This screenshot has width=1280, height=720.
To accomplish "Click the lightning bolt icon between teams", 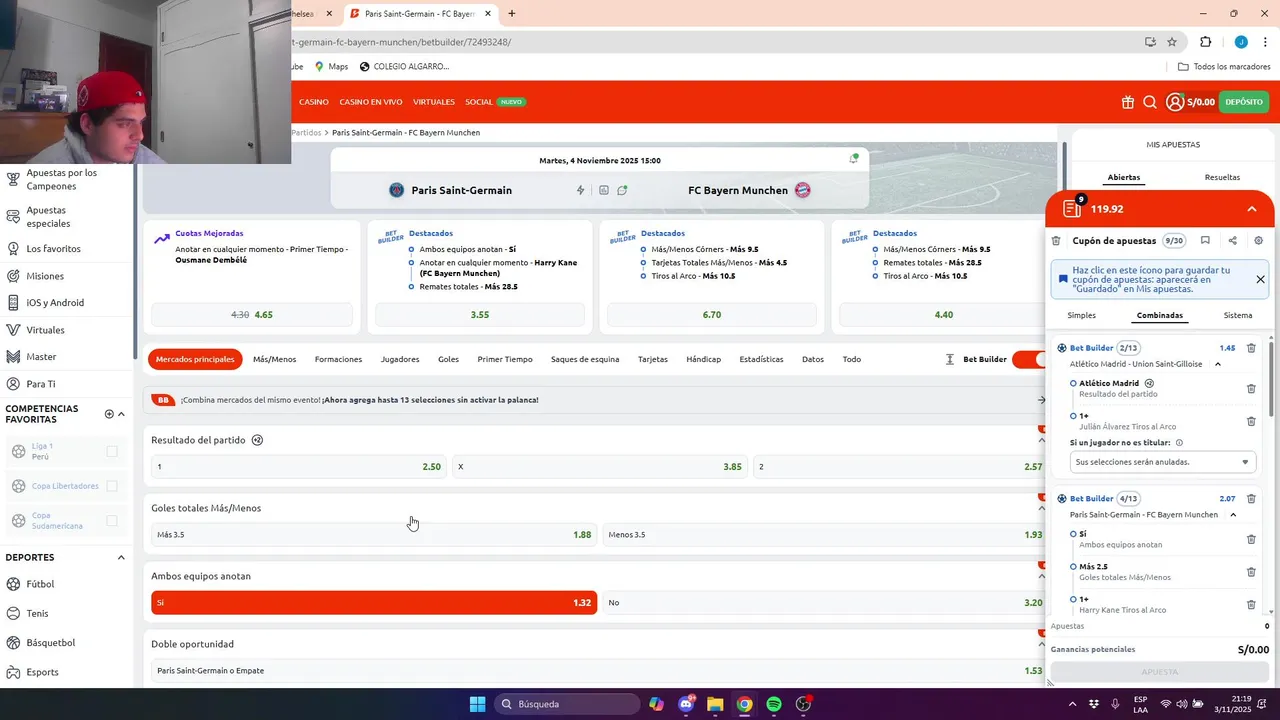I will pos(580,190).
